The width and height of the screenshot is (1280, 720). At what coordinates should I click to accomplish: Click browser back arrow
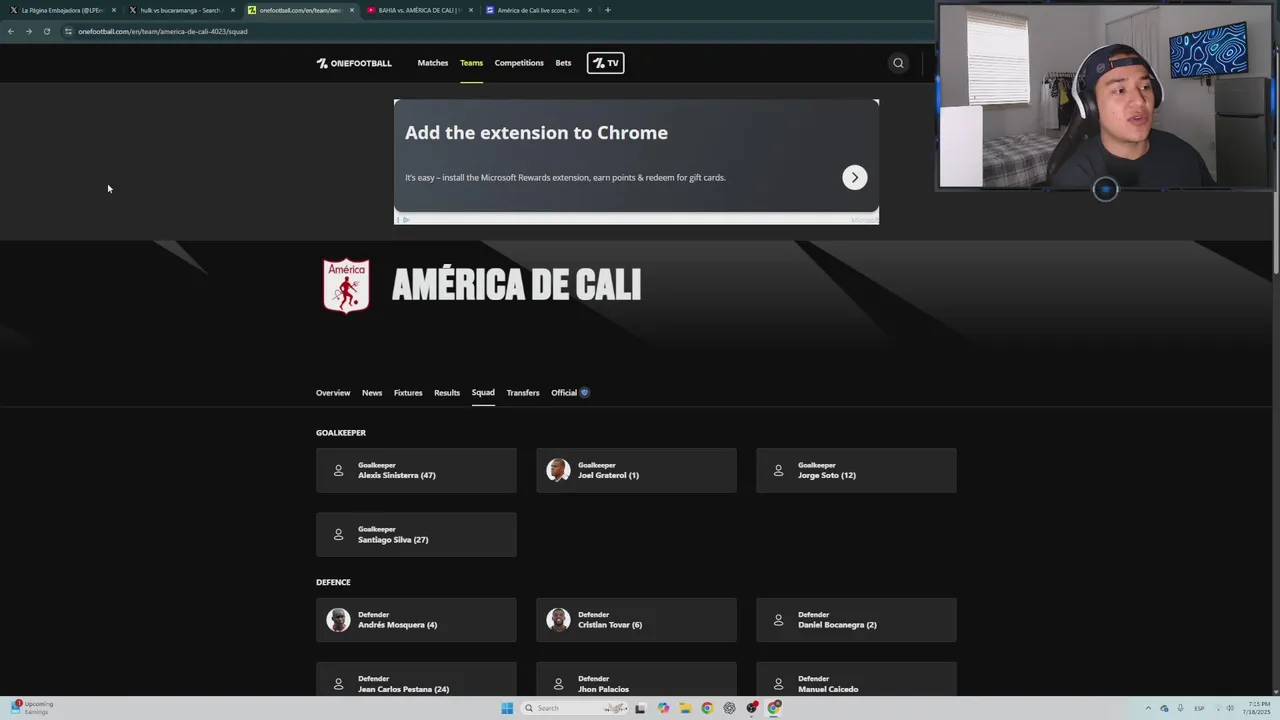click(11, 31)
